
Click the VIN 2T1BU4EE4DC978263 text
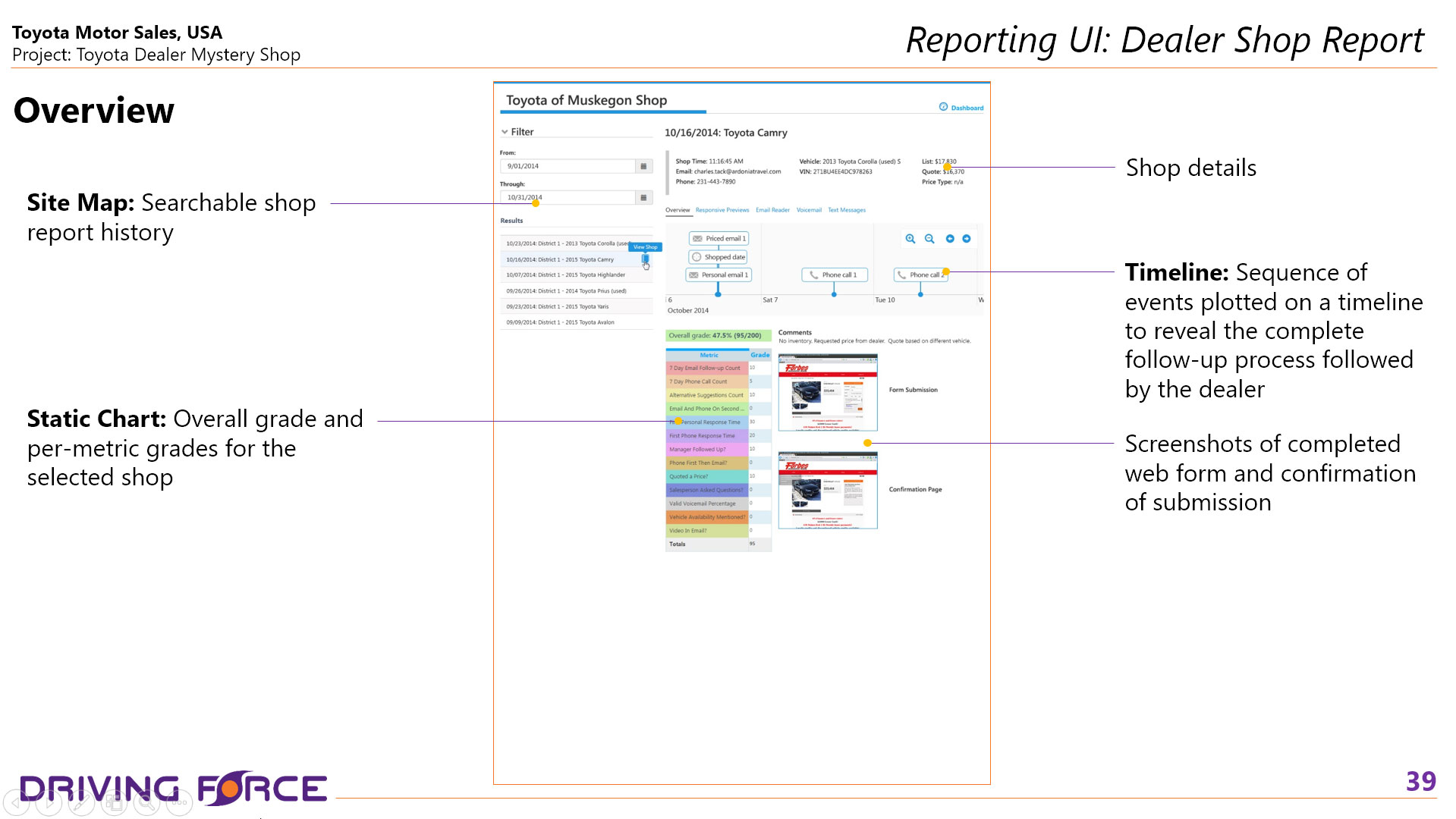click(x=842, y=171)
